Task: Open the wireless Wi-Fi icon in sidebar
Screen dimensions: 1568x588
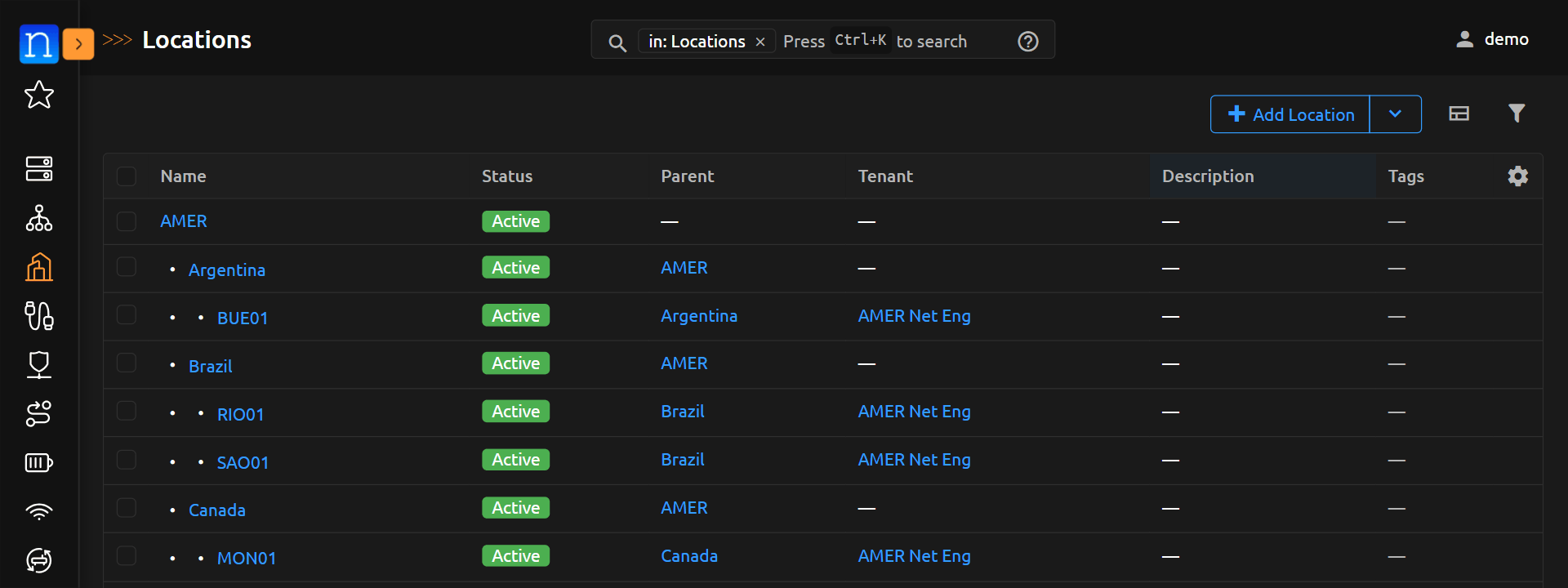Action: pos(38,512)
